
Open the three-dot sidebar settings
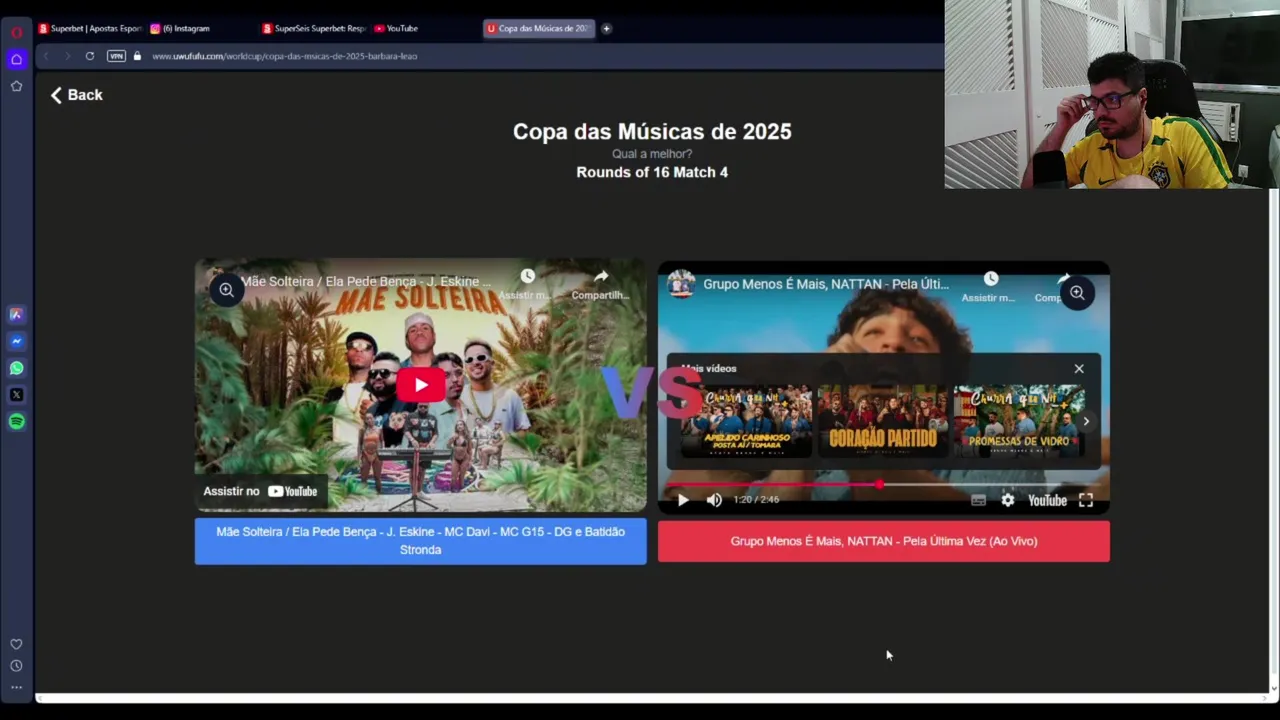coord(16,687)
